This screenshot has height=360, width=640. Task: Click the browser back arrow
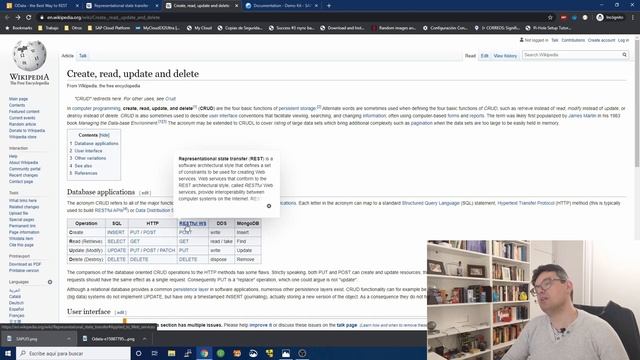[x=7, y=18]
